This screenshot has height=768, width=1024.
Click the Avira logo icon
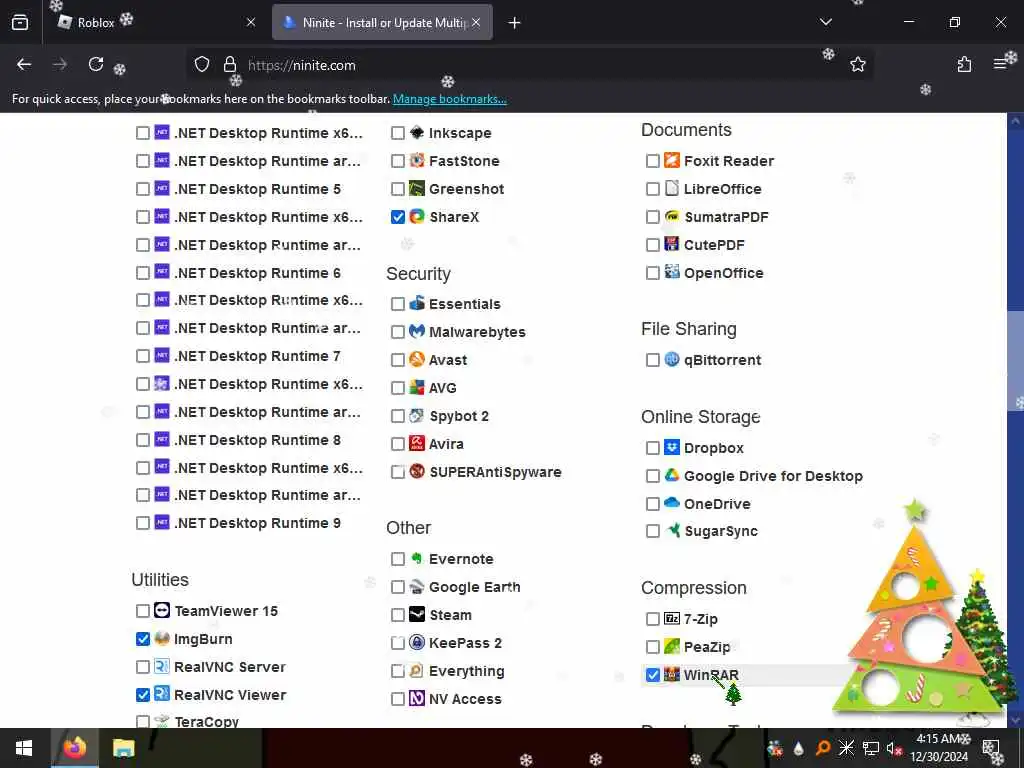[x=417, y=443]
